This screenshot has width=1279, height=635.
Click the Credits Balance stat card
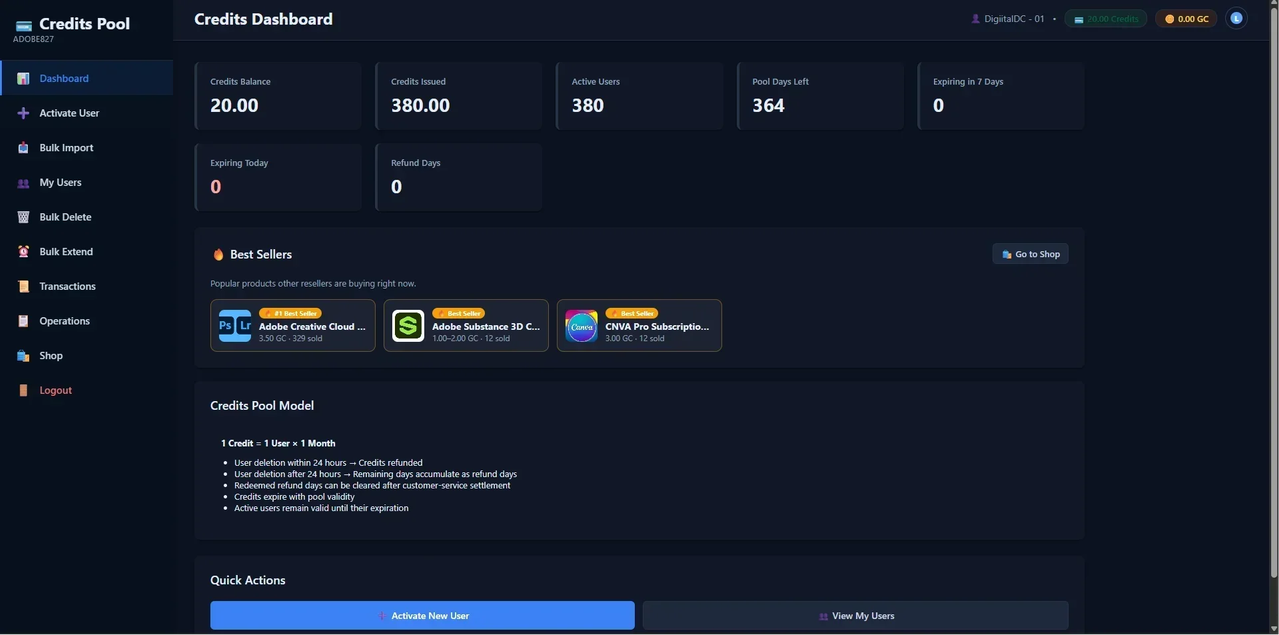pos(278,96)
